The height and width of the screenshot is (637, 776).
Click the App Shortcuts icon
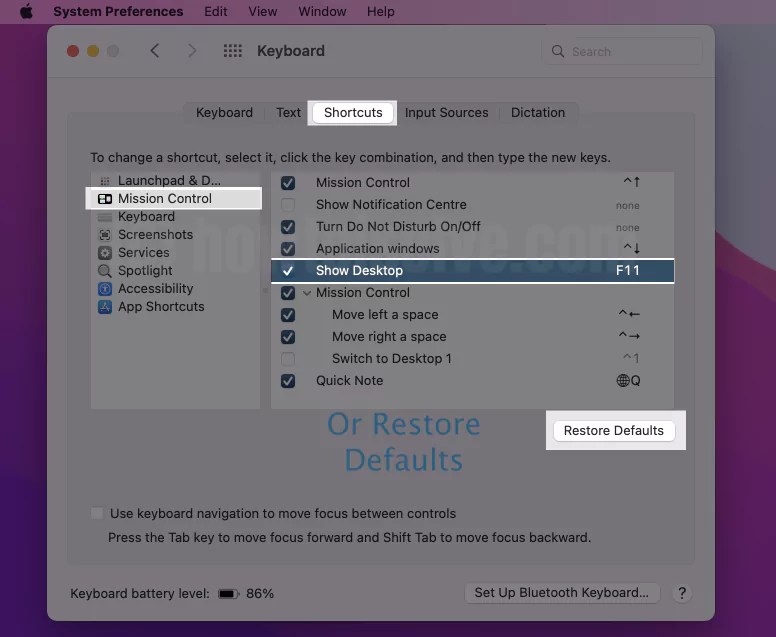point(105,307)
